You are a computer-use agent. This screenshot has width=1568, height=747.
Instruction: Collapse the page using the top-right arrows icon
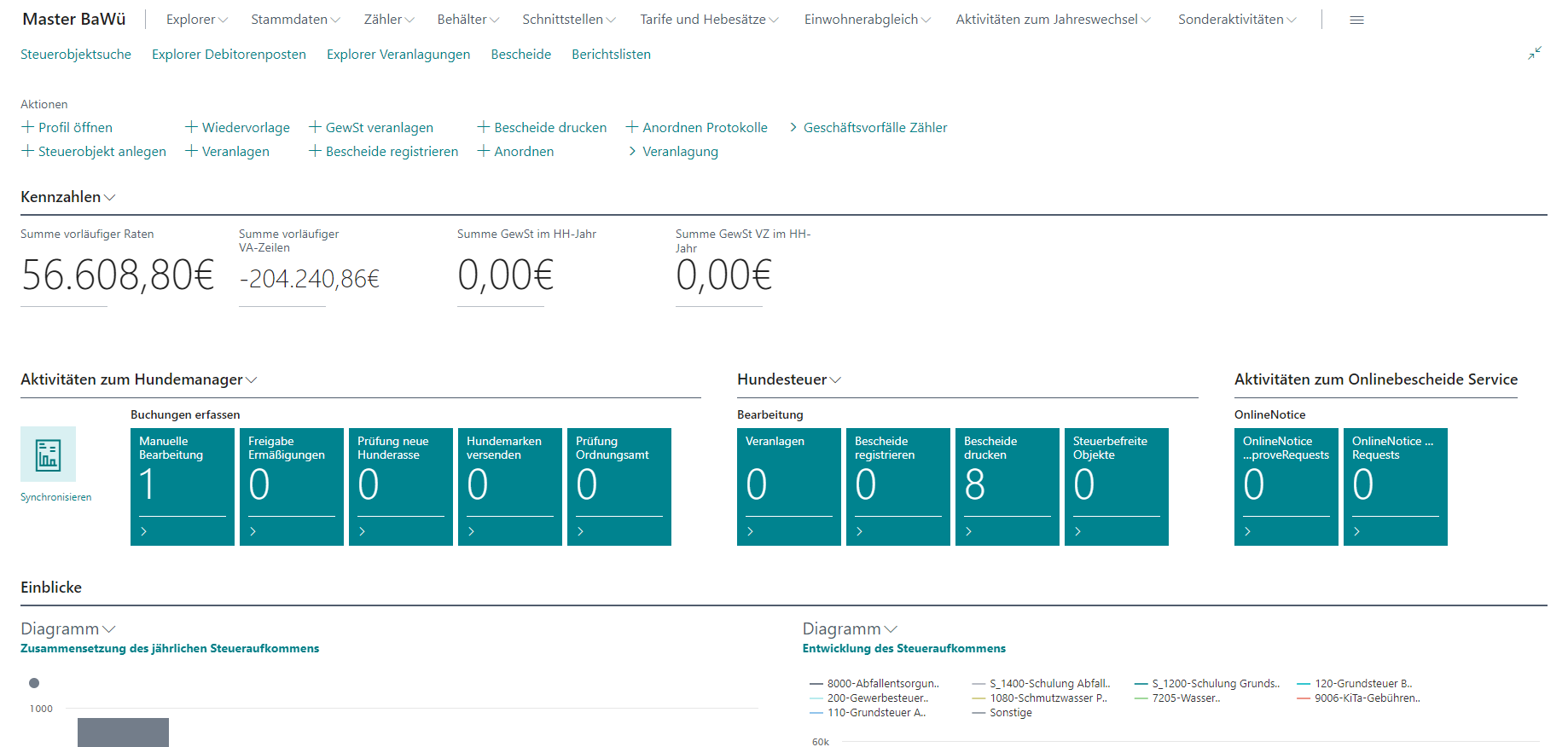click(x=1534, y=54)
